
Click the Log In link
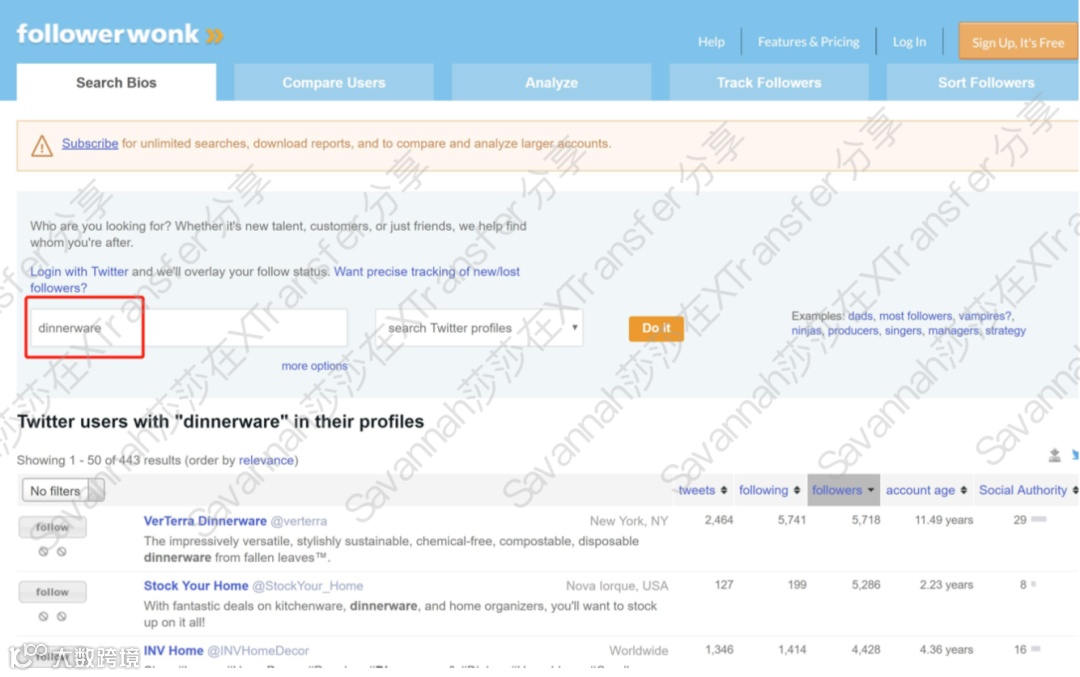tap(909, 42)
